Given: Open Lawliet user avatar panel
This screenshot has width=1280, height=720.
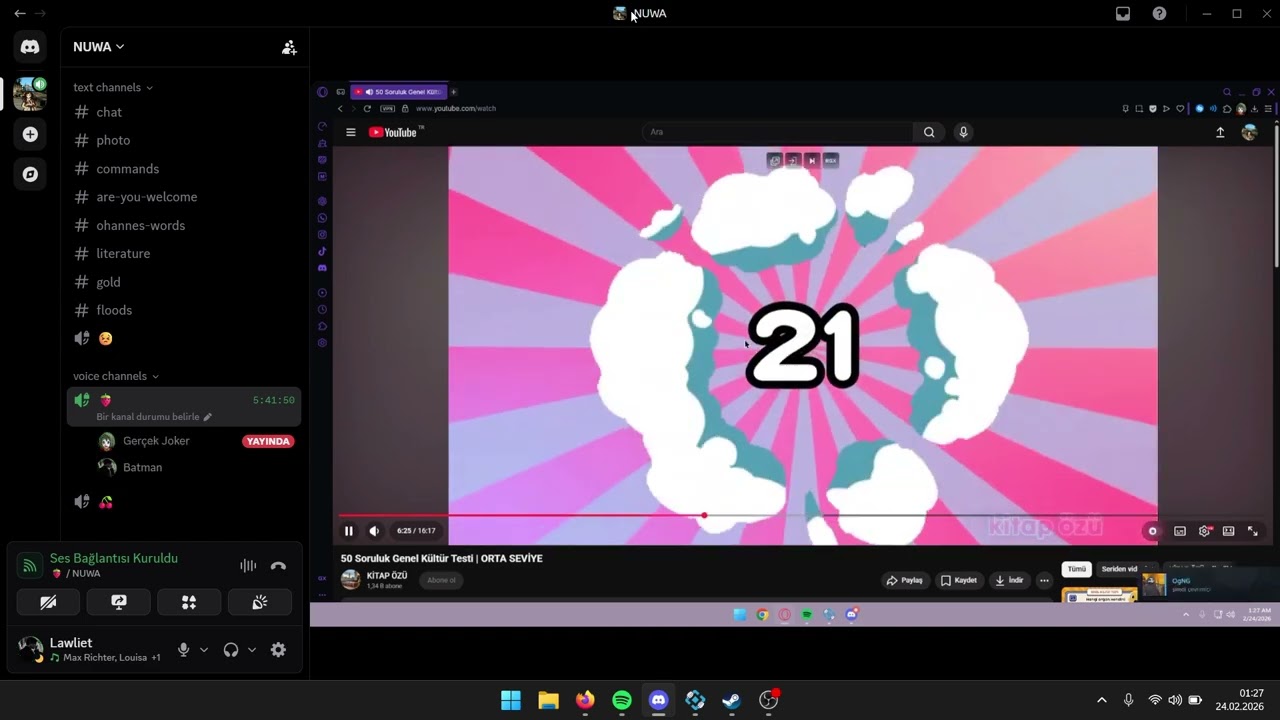Looking at the screenshot, I should click(x=31, y=649).
